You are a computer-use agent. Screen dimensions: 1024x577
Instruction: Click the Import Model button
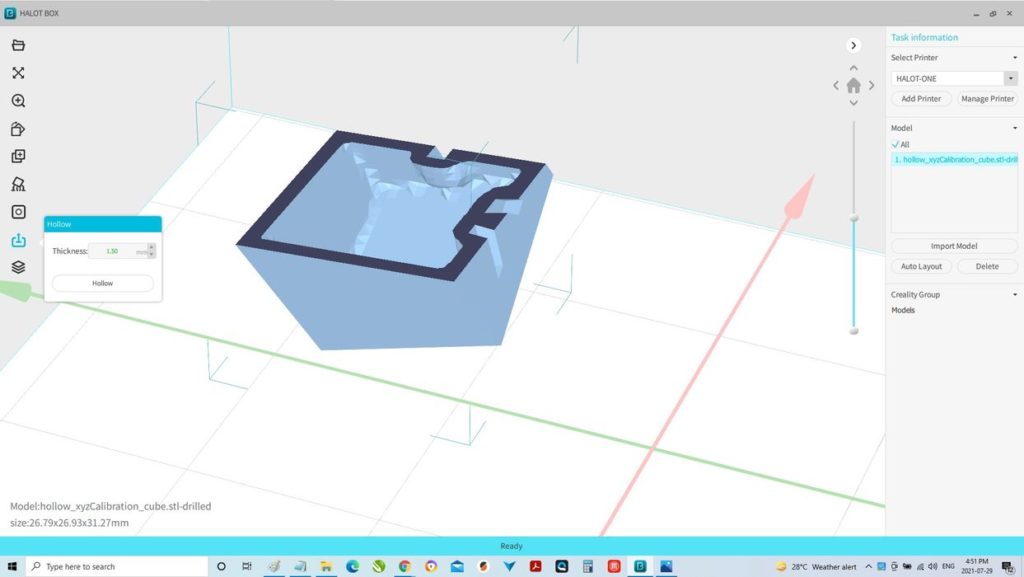953,246
